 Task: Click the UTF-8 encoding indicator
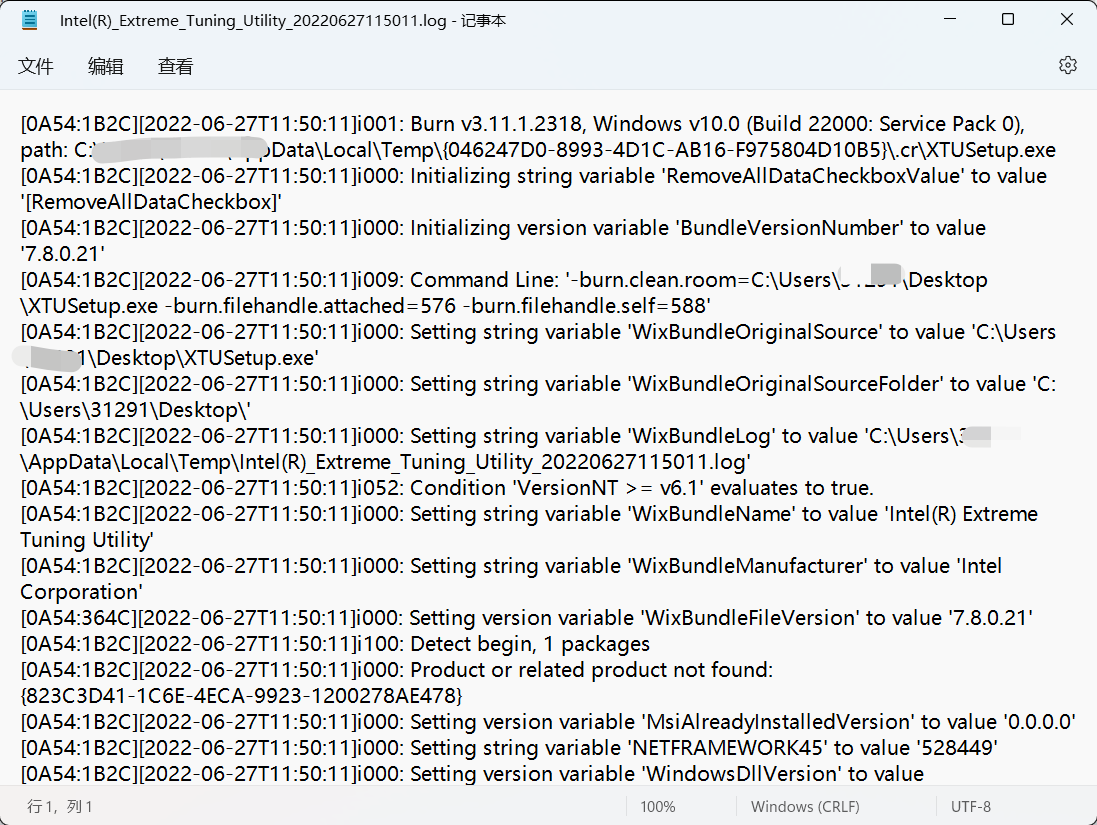[x=970, y=806]
